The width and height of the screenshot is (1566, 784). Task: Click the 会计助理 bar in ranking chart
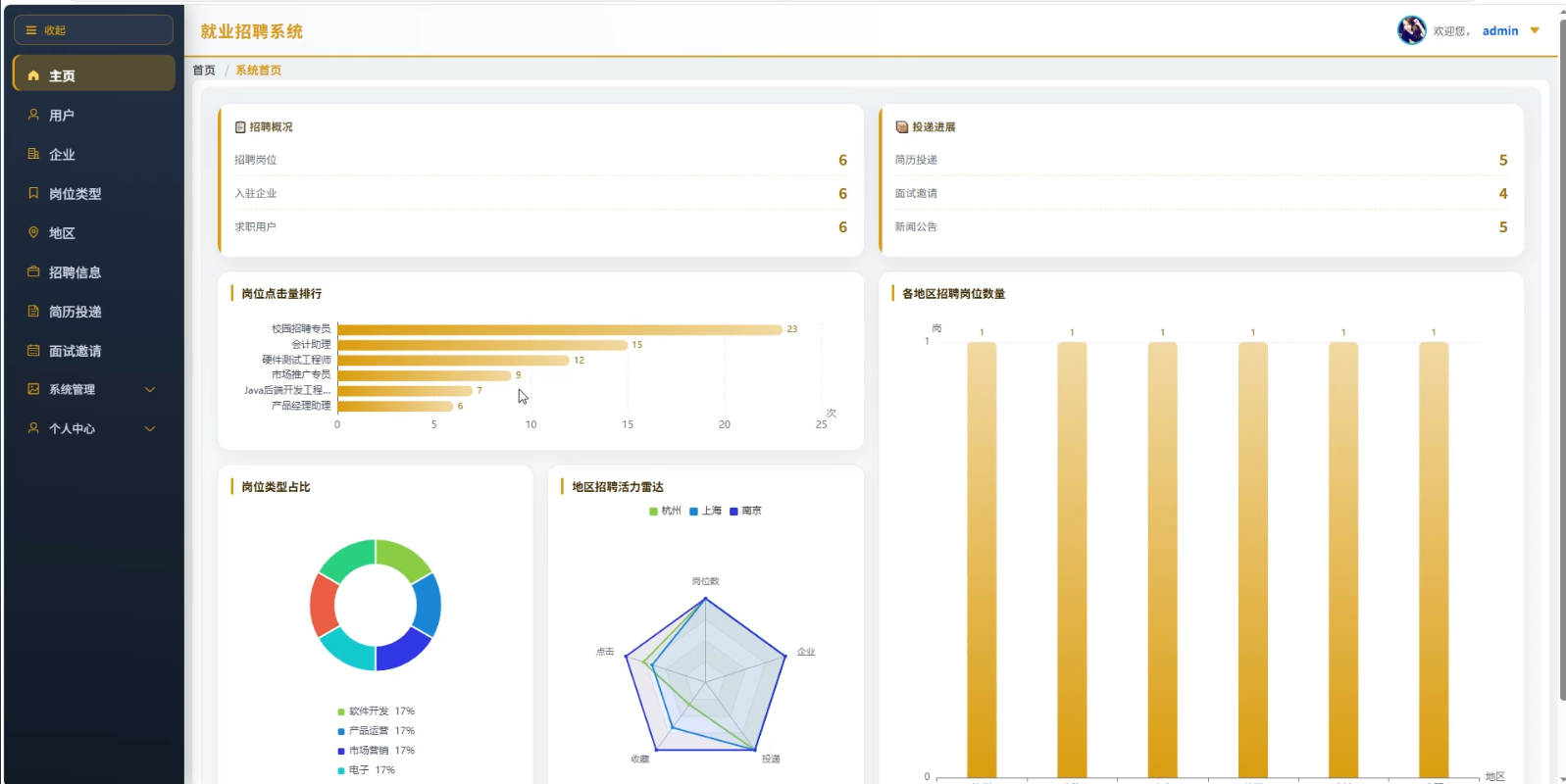pyautogui.click(x=482, y=345)
